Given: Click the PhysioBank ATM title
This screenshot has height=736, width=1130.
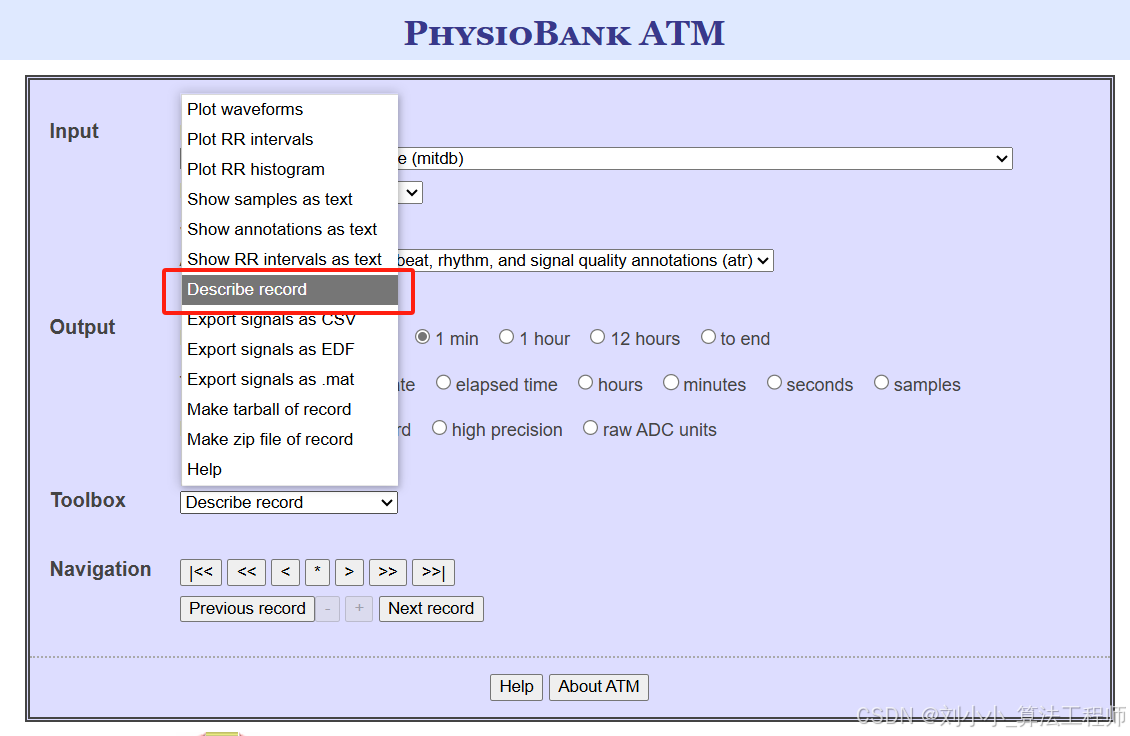Looking at the screenshot, I should click(x=564, y=33).
